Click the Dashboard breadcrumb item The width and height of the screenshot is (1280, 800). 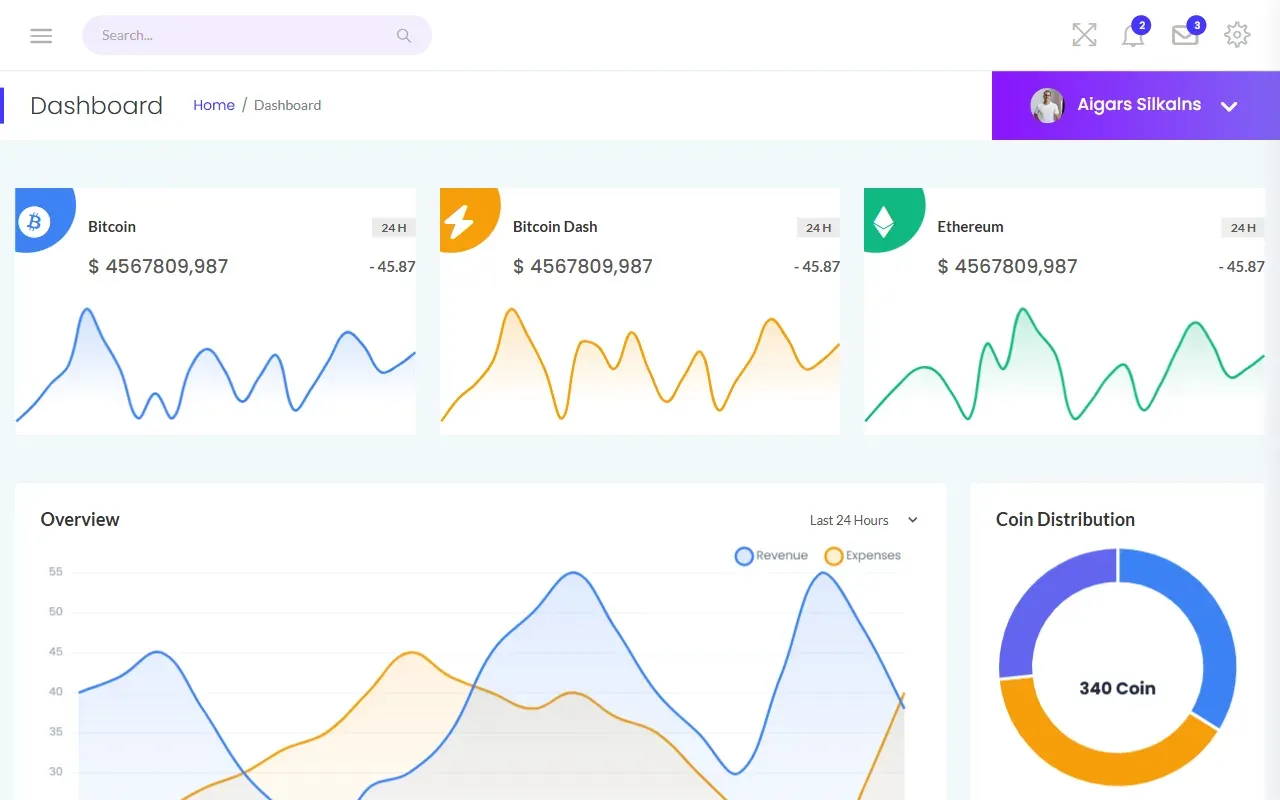288,105
